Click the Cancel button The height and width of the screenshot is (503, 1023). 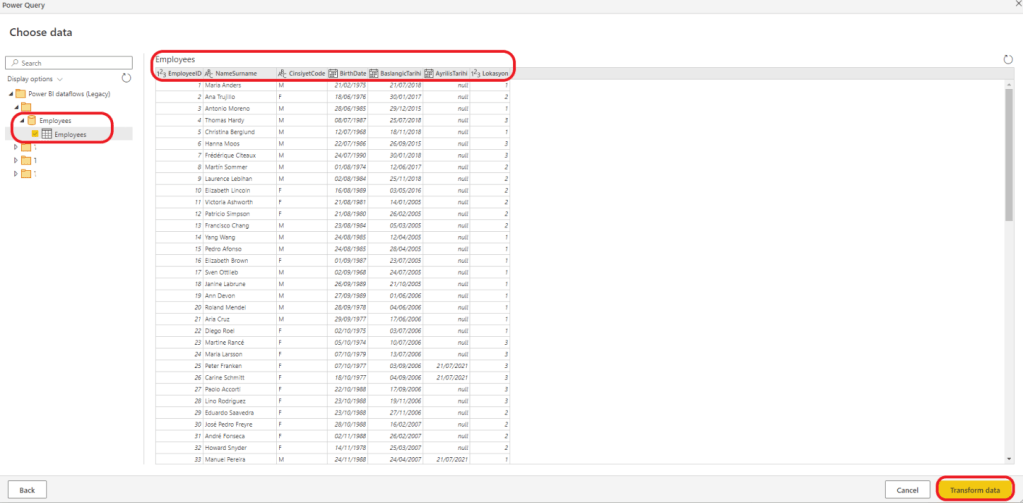coord(907,489)
